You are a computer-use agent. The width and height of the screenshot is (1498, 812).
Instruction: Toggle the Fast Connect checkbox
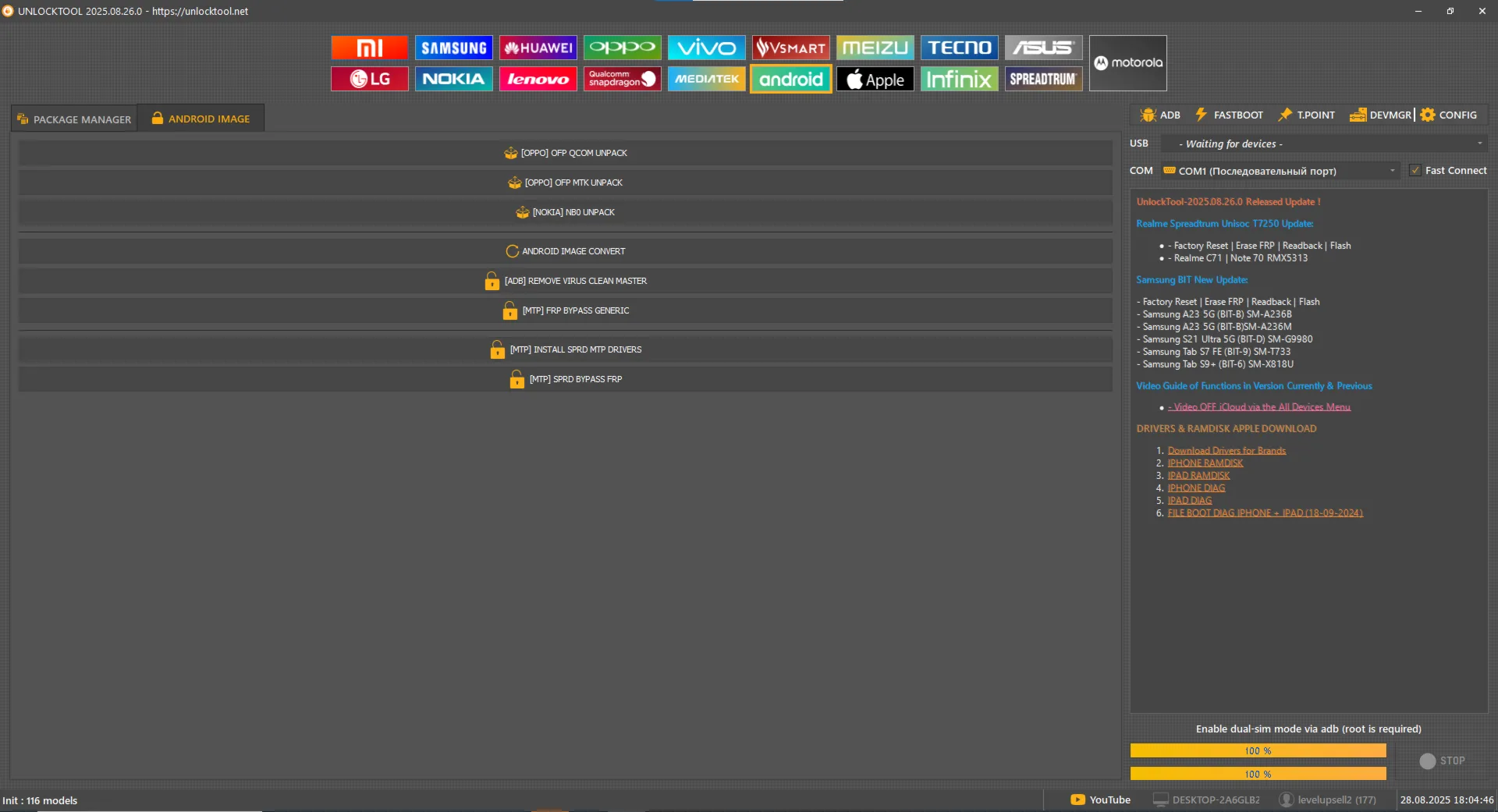pyautogui.click(x=1415, y=170)
